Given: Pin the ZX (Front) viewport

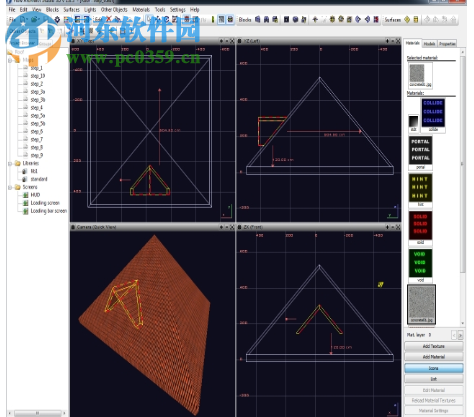Looking at the screenshot, I should coord(387,227).
